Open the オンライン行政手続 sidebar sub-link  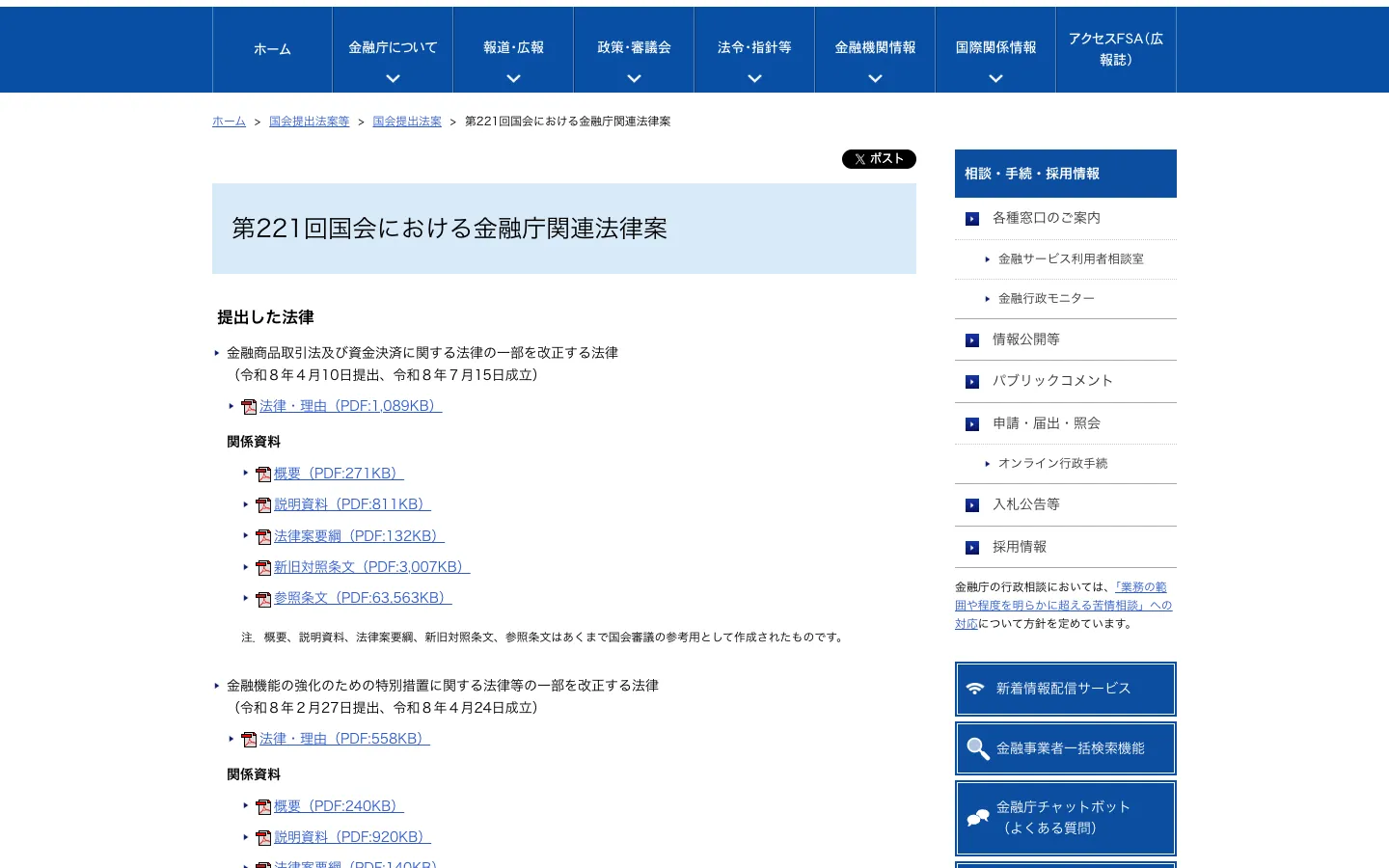coord(1052,464)
